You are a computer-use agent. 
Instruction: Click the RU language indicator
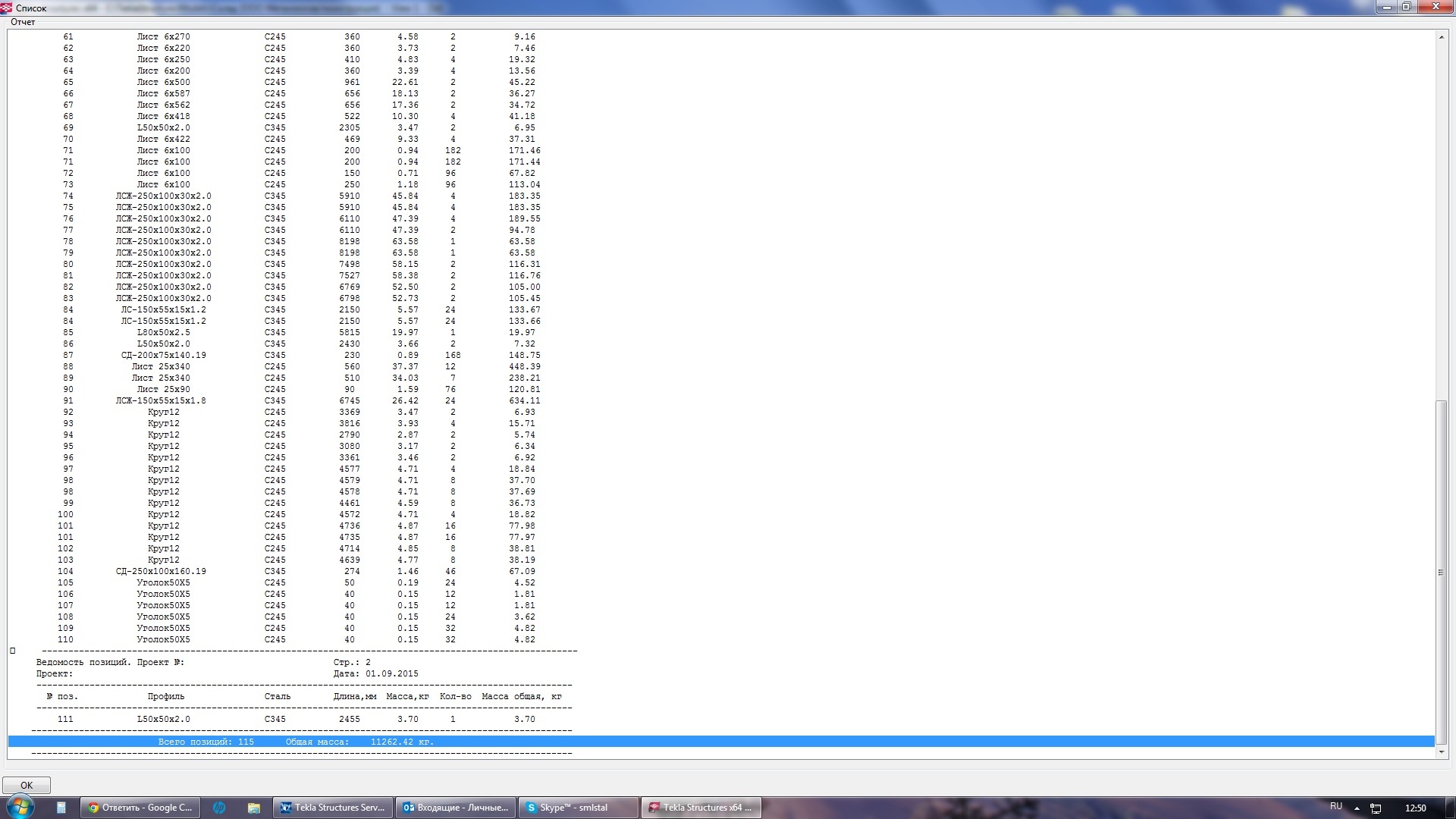click(1335, 807)
